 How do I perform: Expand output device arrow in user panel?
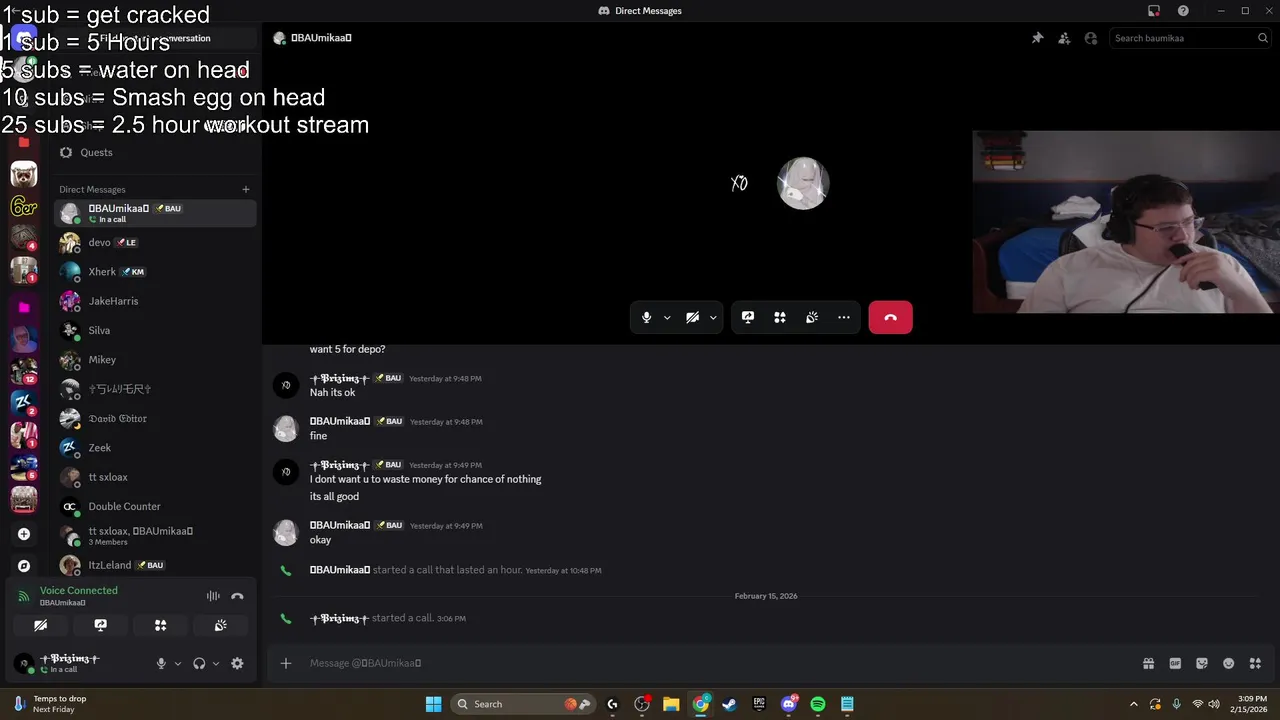click(x=216, y=663)
